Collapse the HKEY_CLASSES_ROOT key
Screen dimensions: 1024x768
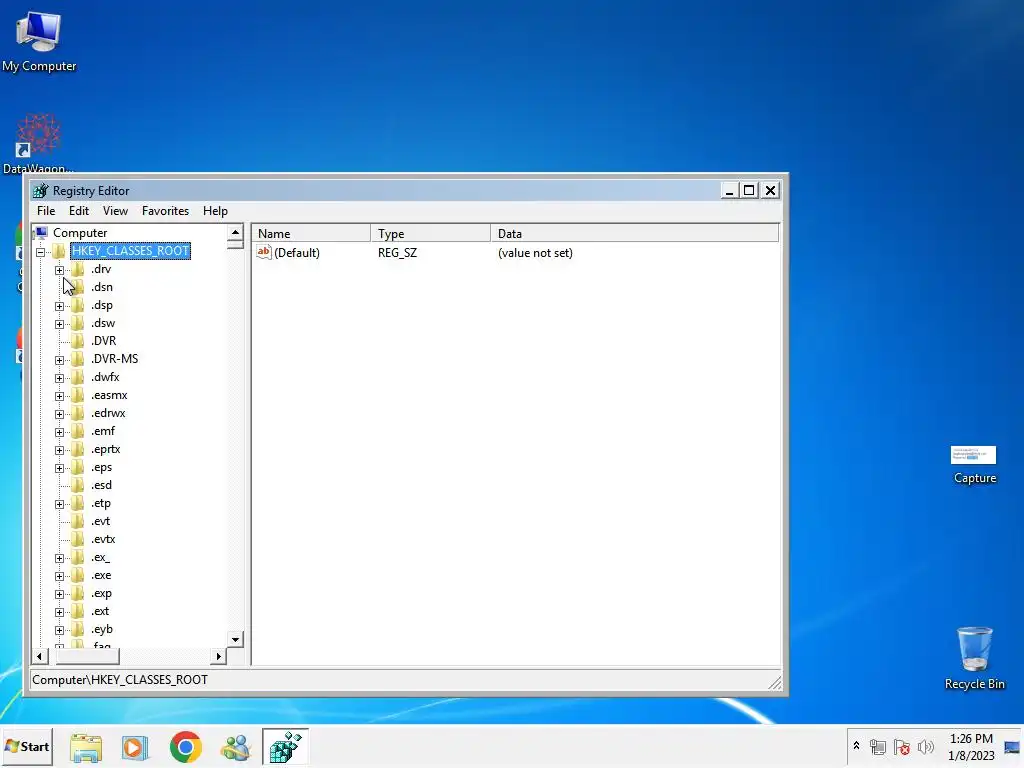point(40,251)
